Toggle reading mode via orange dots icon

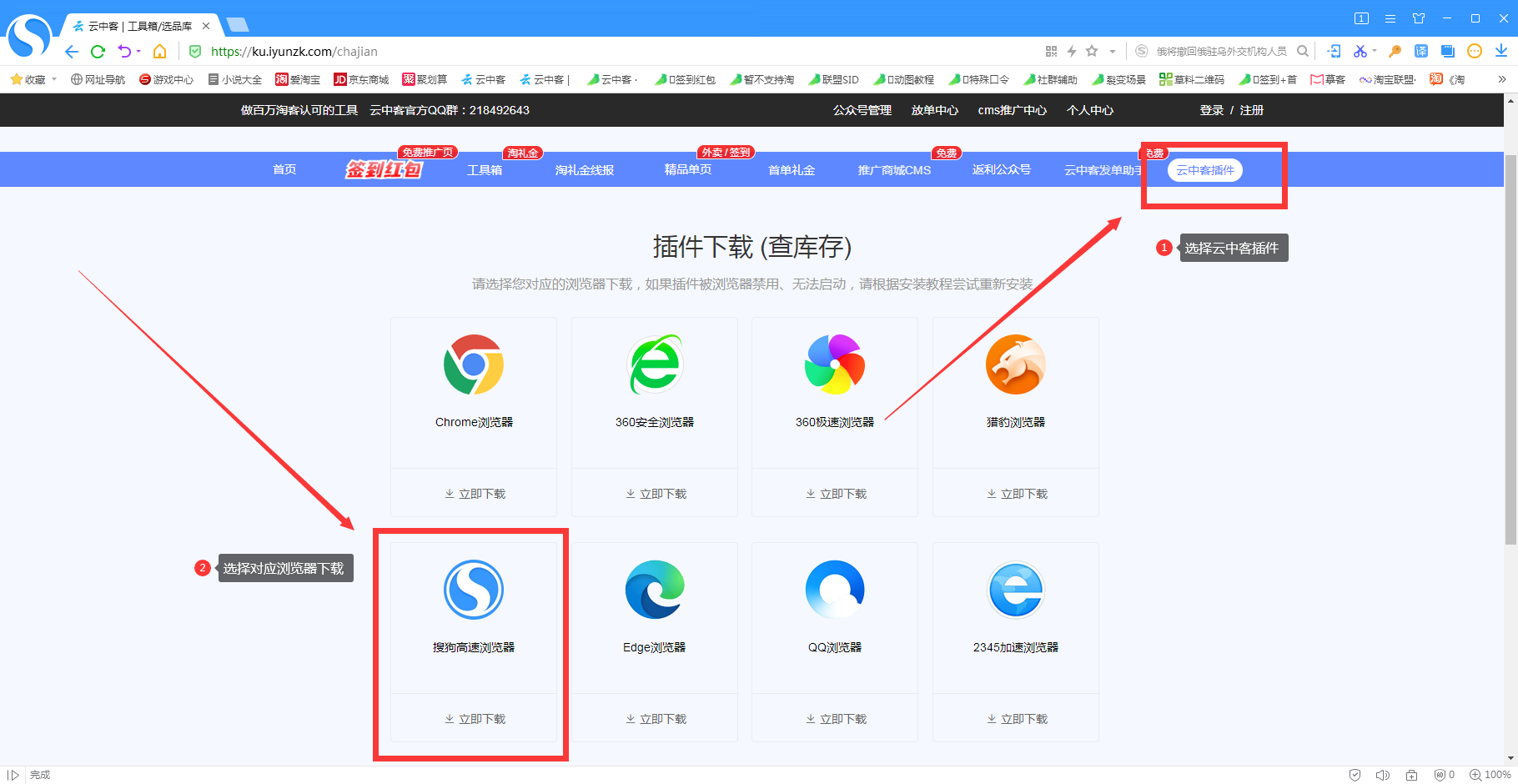click(x=1474, y=51)
